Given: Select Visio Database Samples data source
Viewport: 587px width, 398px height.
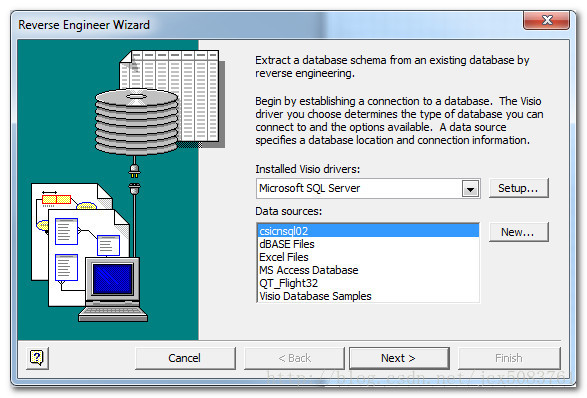Looking at the screenshot, I should click(x=368, y=296).
